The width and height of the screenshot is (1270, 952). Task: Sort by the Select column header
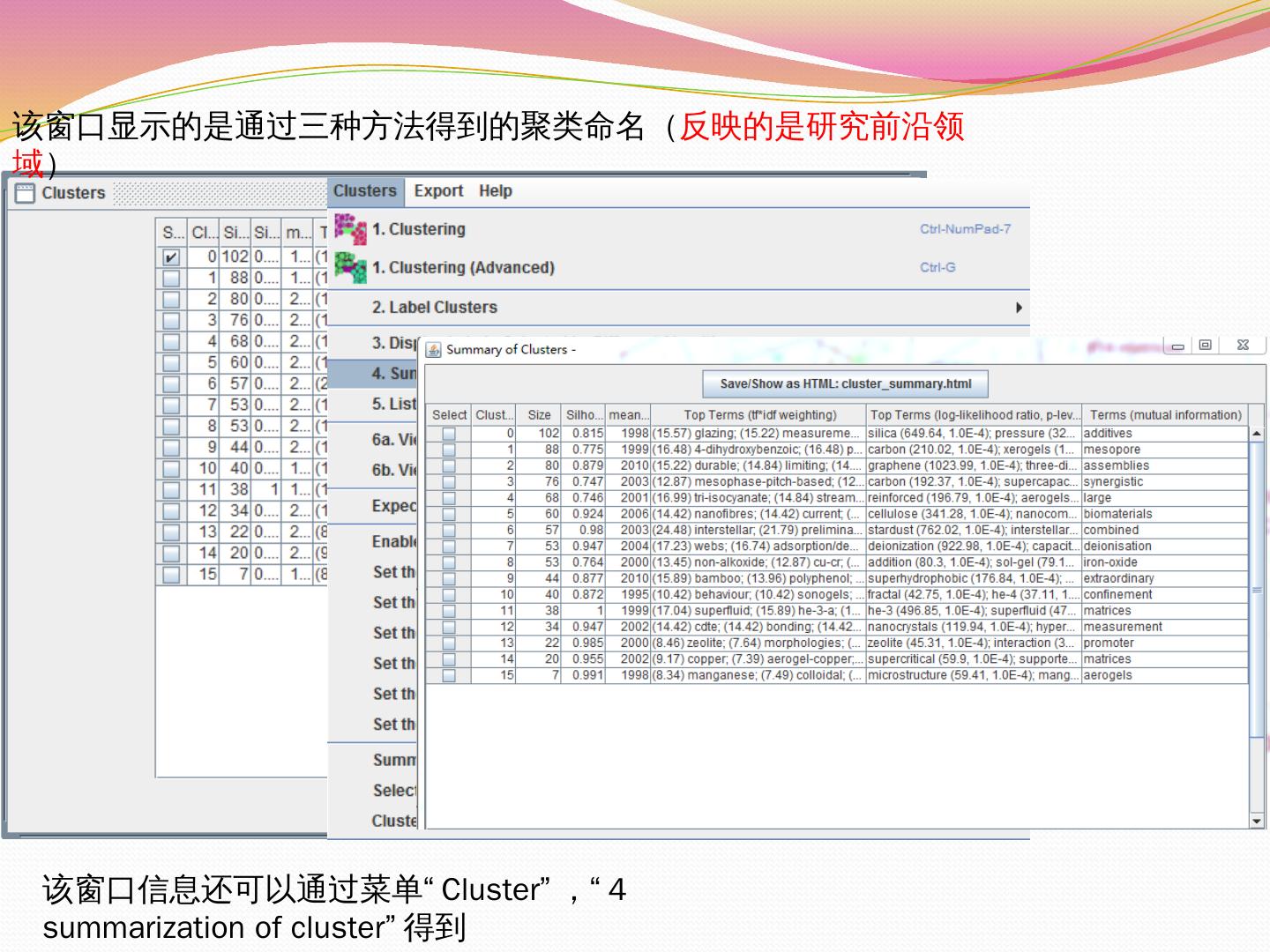(x=449, y=415)
